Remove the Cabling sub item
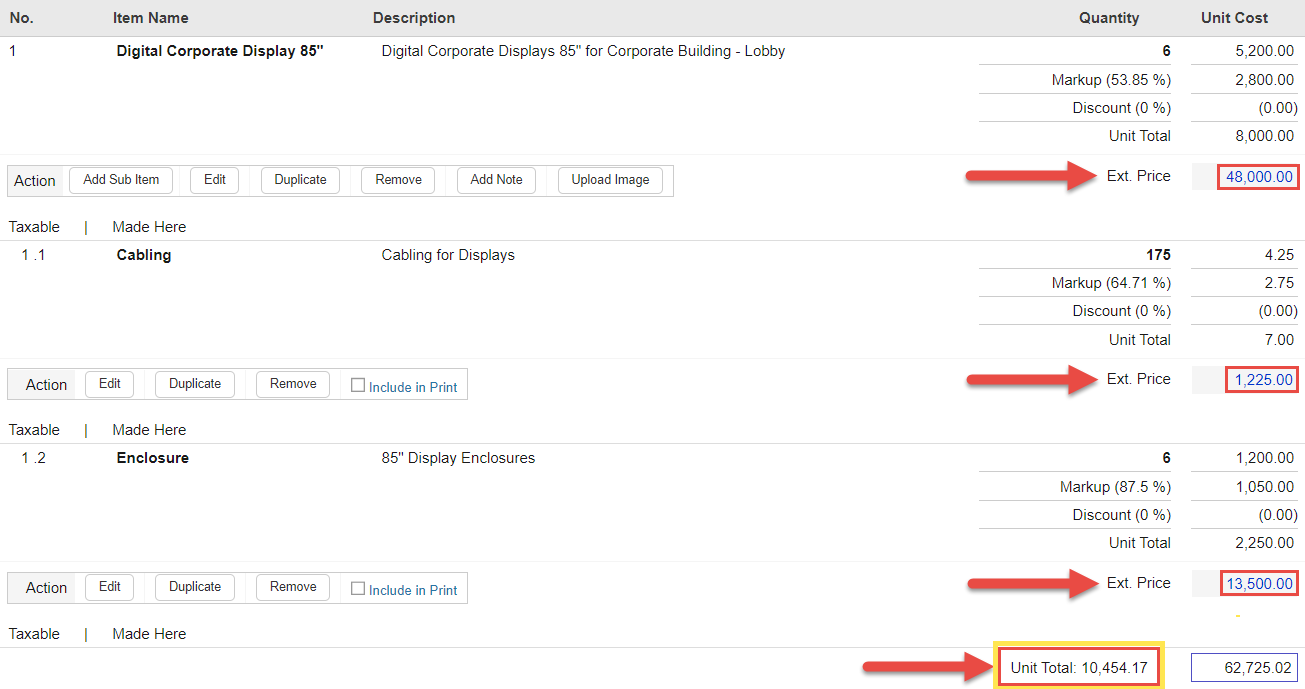1305x689 pixels. pos(292,384)
